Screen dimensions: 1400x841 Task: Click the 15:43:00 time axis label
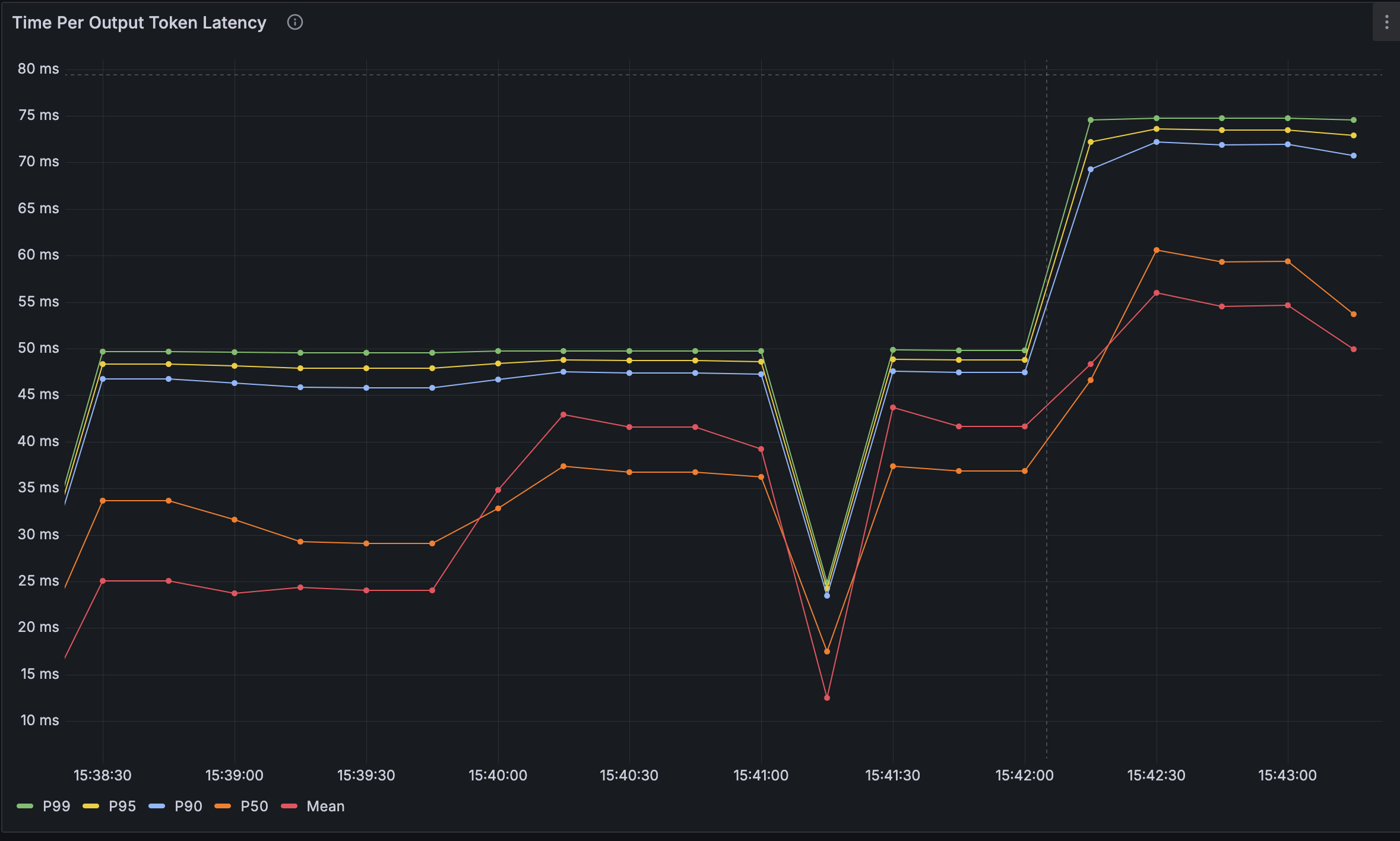(x=1287, y=775)
